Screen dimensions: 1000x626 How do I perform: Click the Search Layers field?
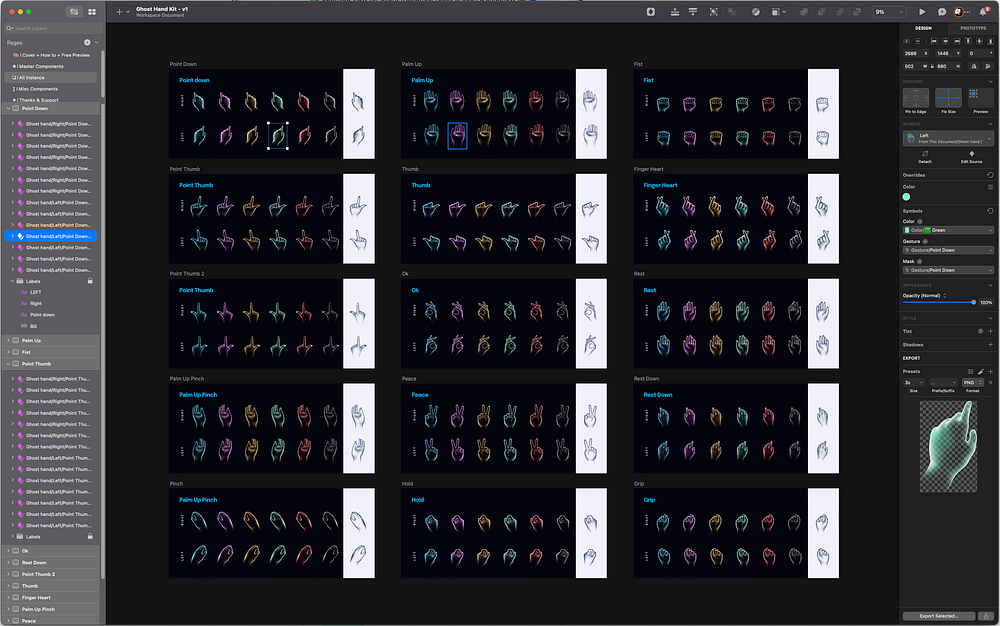pos(53,28)
